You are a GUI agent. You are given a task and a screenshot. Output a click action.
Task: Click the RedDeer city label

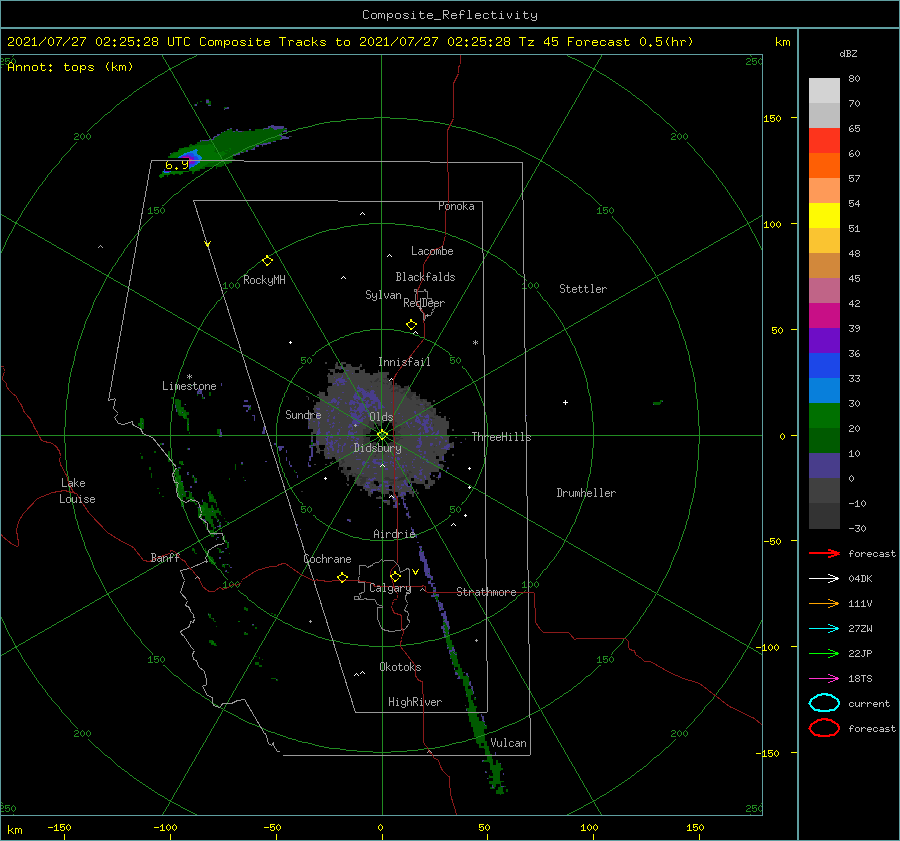[424, 303]
